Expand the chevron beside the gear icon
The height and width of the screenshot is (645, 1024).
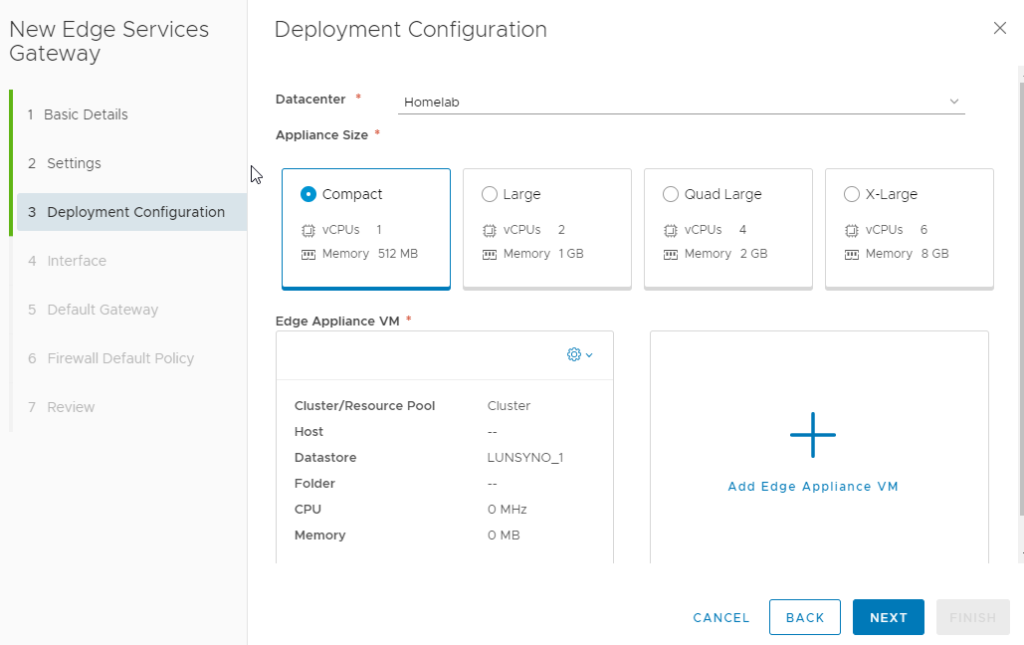tap(589, 355)
